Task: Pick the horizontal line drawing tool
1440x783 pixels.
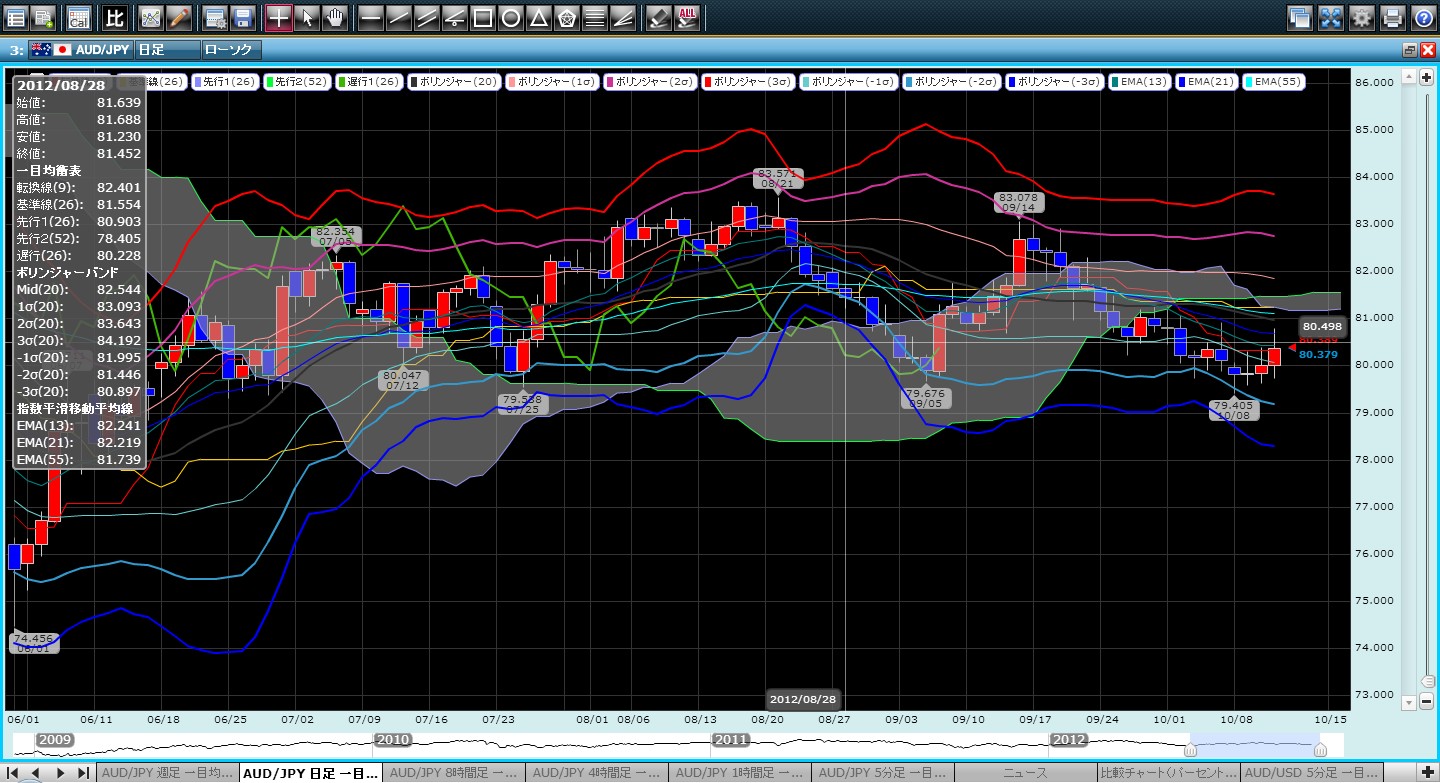Action: (370, 17)
